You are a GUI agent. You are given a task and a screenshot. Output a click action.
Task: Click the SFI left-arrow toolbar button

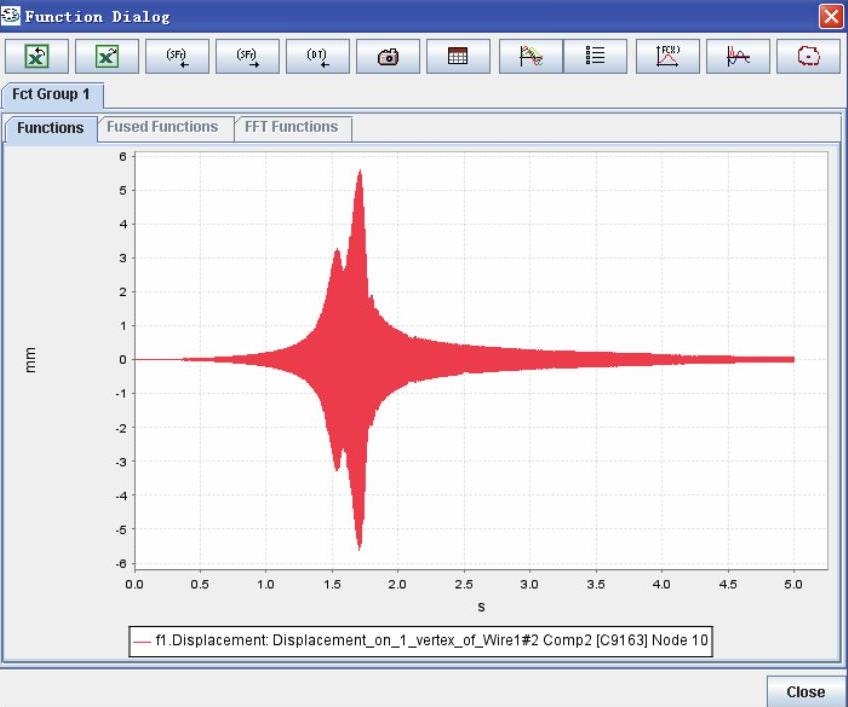(177, 57)
